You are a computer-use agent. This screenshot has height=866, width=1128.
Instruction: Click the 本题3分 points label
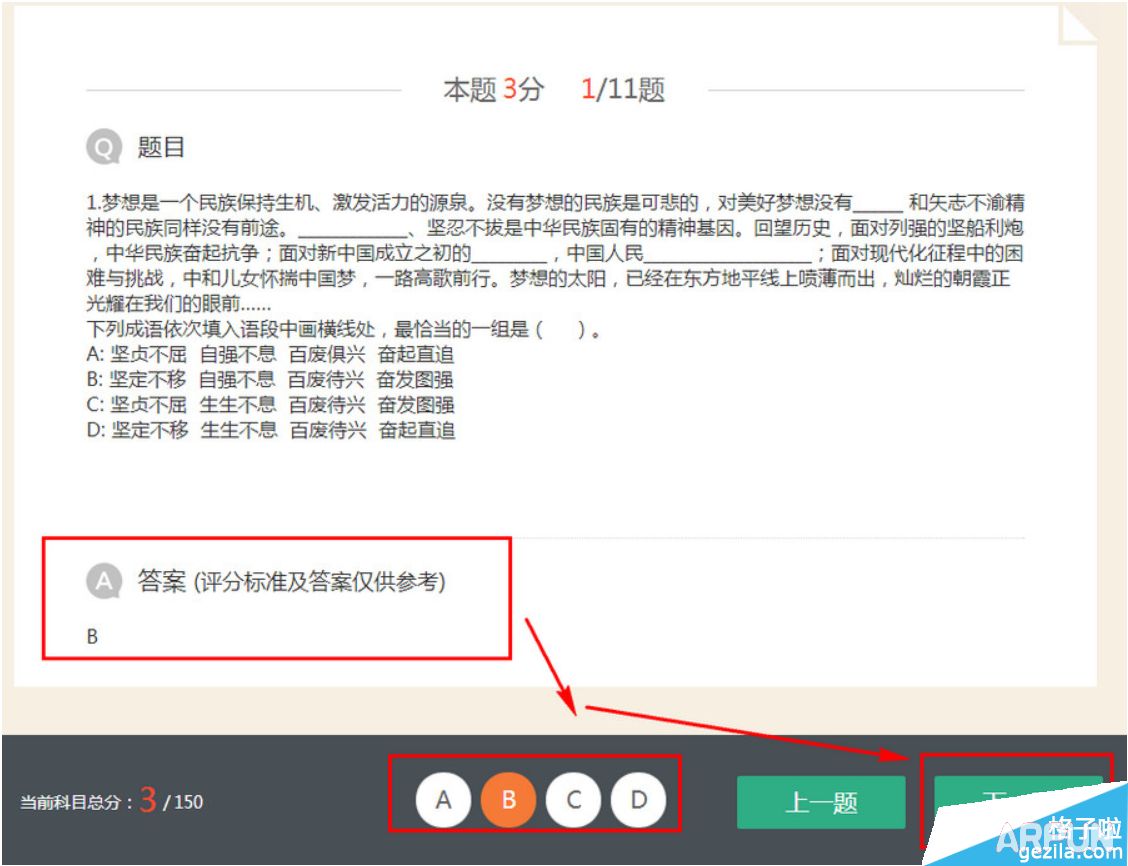tap(493, 90)
